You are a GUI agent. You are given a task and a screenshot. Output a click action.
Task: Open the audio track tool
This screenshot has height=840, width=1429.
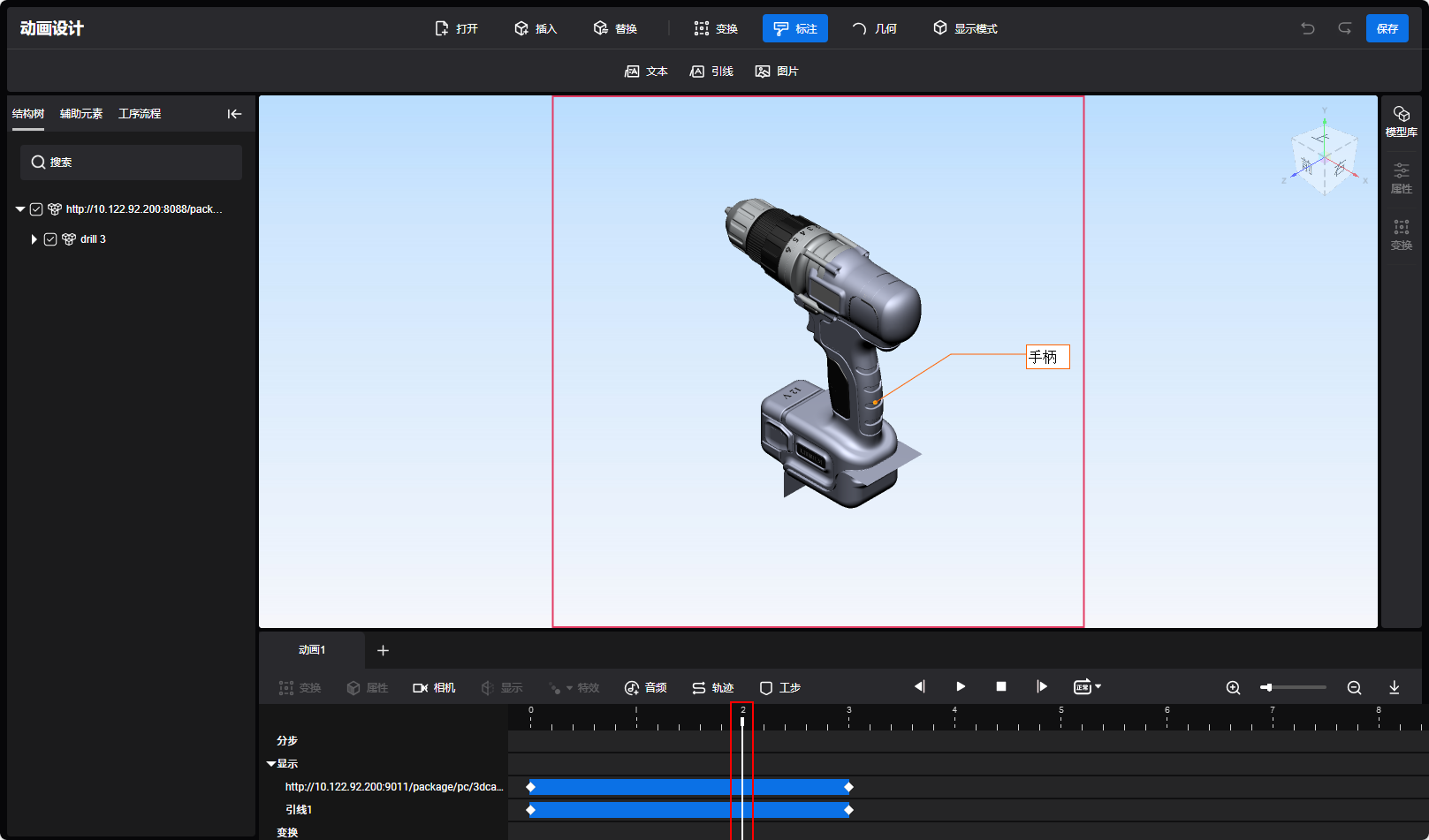tap(645, 687)
